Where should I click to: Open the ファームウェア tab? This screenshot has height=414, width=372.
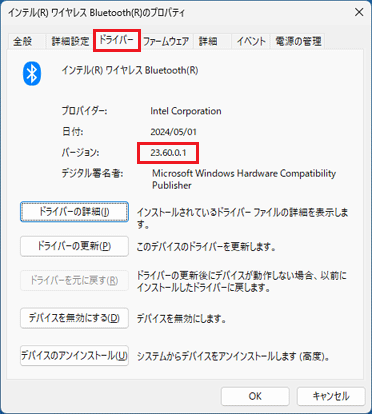click(x=166, y=41)
